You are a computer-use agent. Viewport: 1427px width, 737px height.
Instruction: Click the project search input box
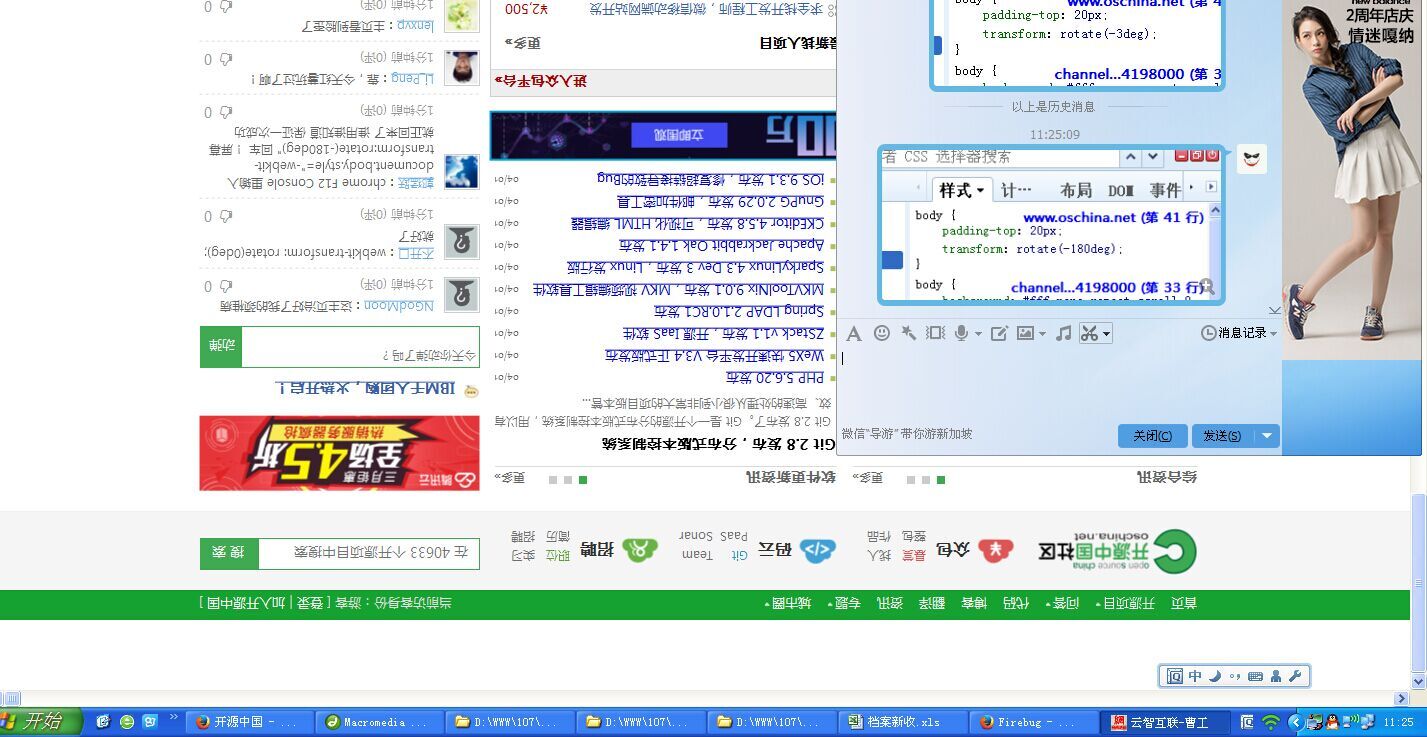[369, 553]
